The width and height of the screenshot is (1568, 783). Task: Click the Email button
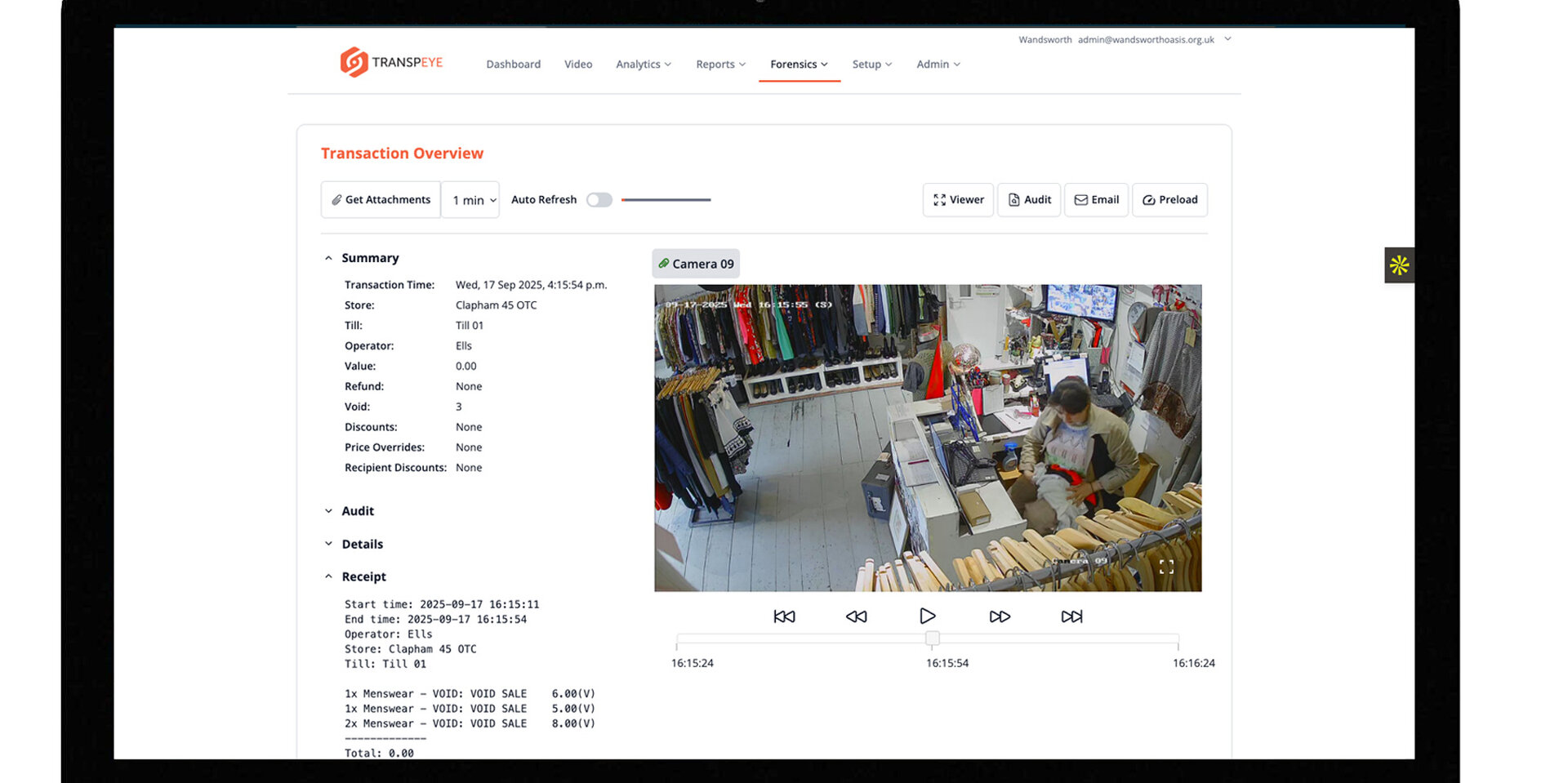(x=1096, y=200)
